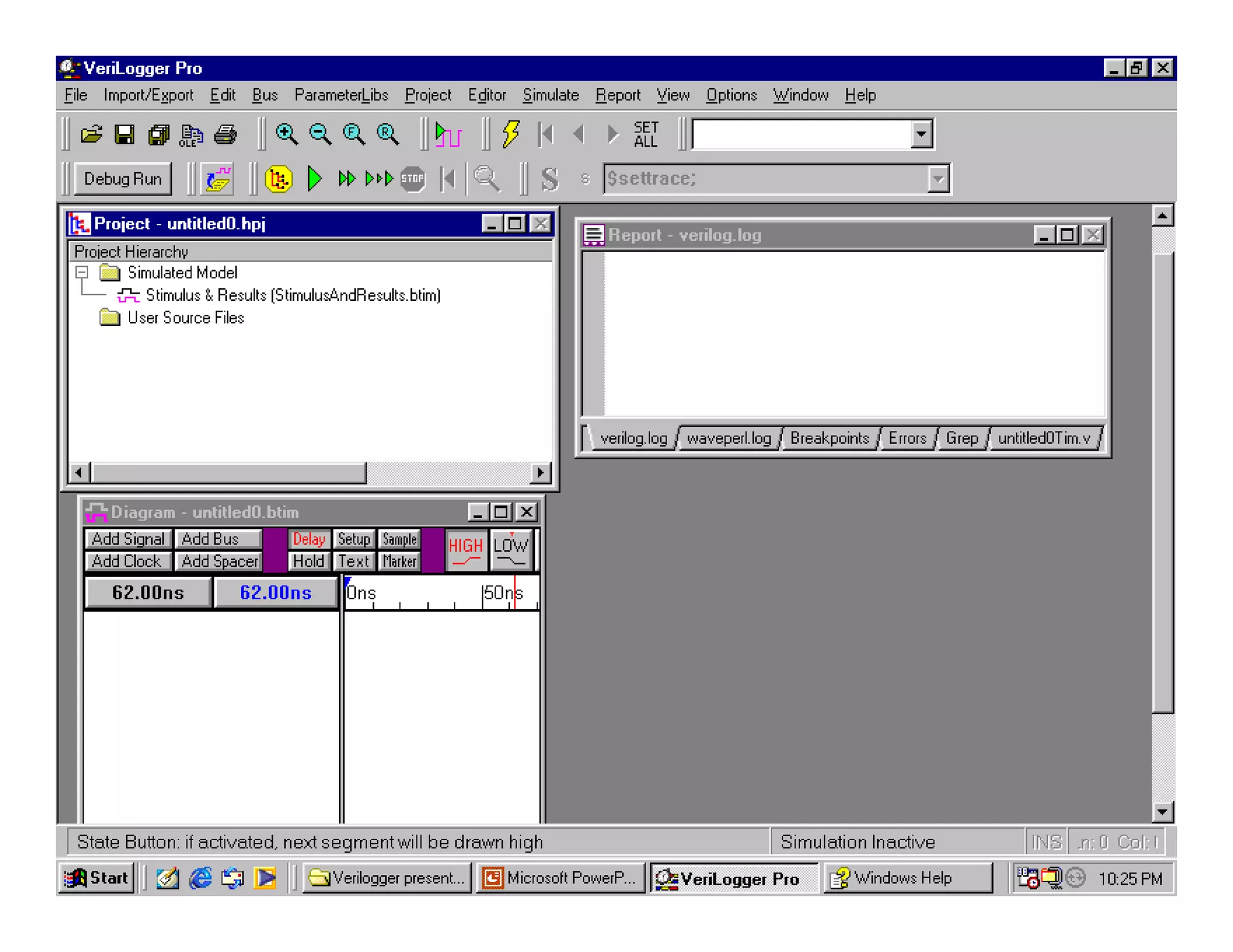Click the yellow build project icon
The width and height of the screenshot is (1233, 952).
click(279, 179)
